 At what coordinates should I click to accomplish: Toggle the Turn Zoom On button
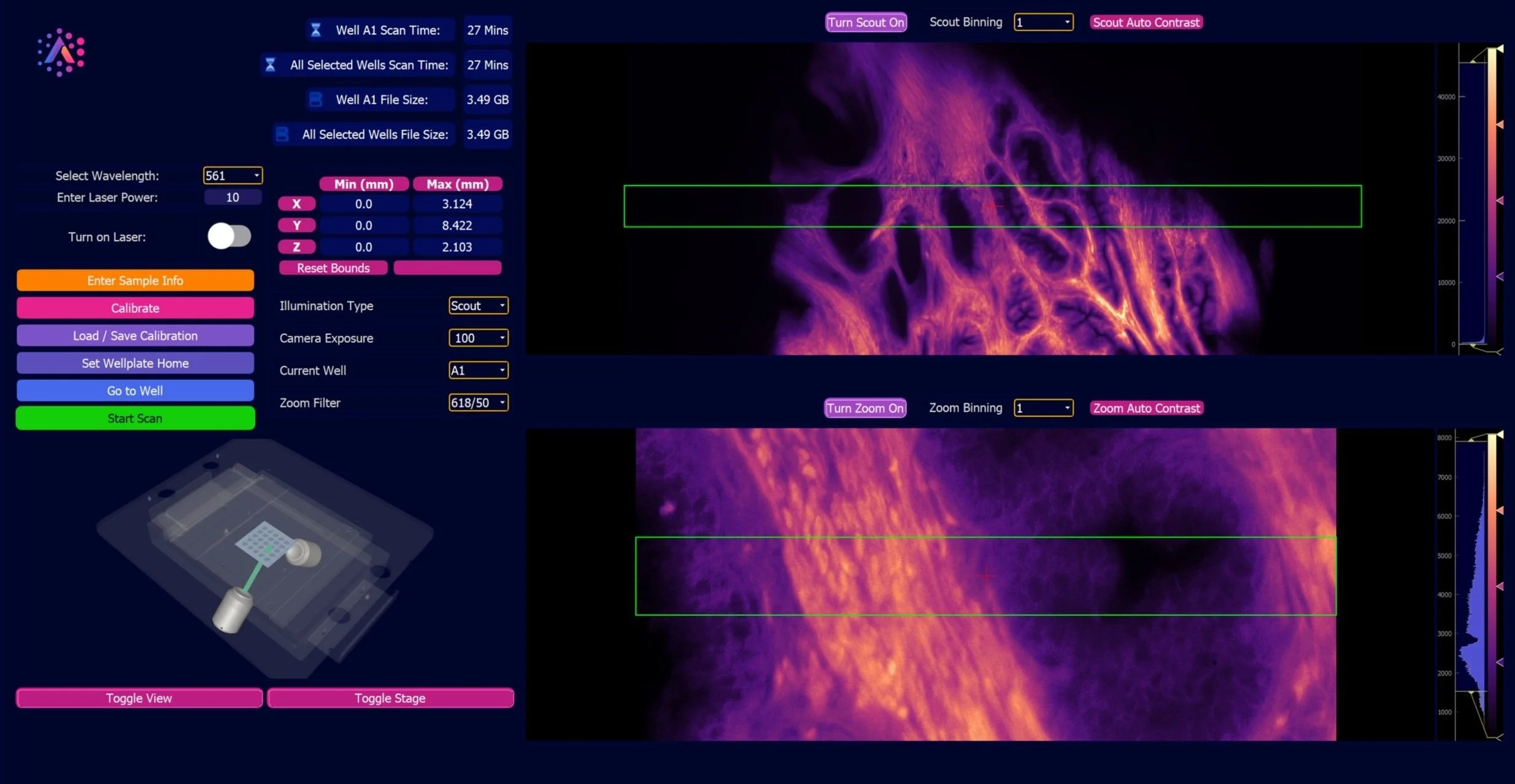coord(865,408)
